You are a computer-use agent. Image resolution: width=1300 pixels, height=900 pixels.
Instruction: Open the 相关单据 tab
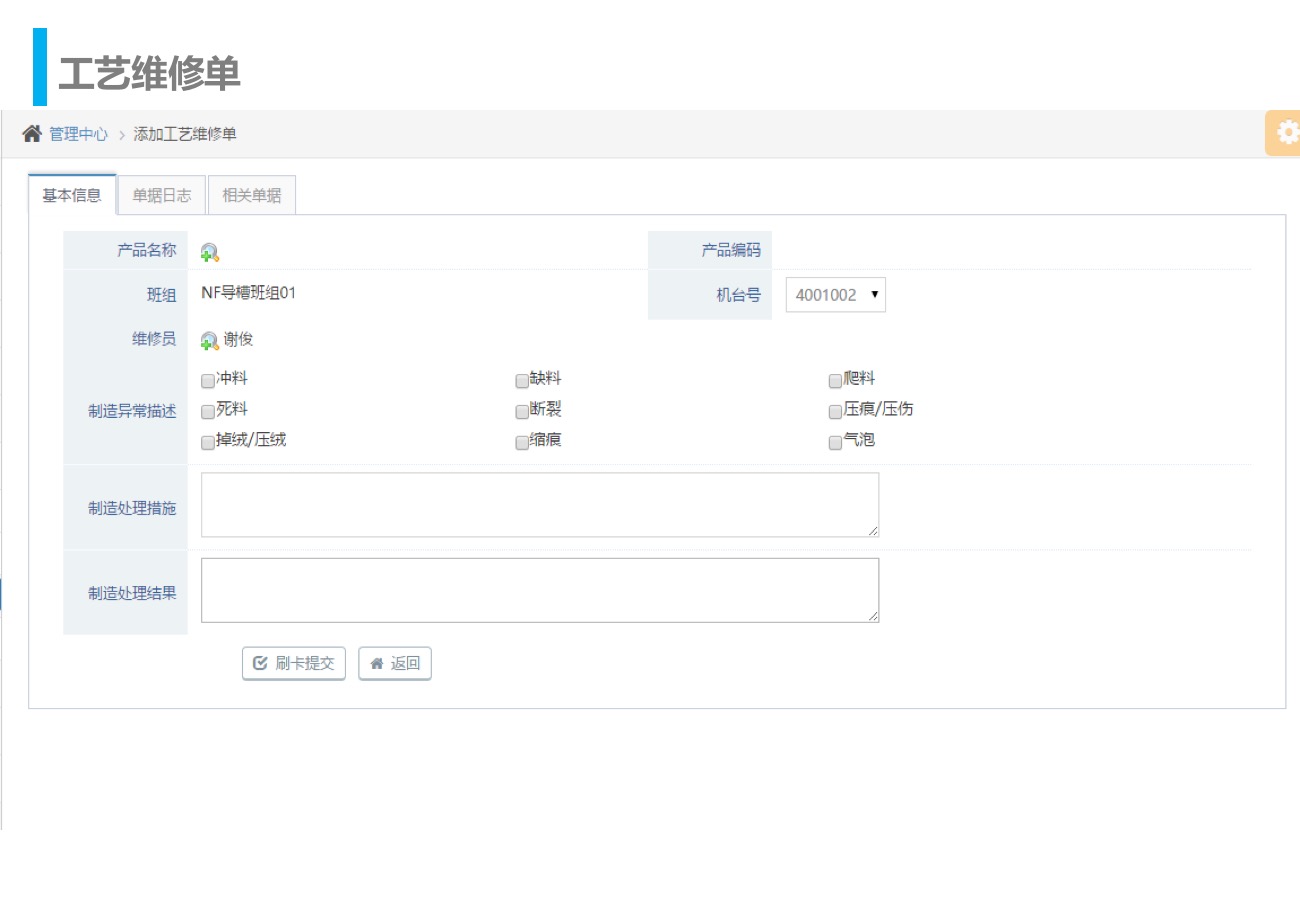(252, 196)
